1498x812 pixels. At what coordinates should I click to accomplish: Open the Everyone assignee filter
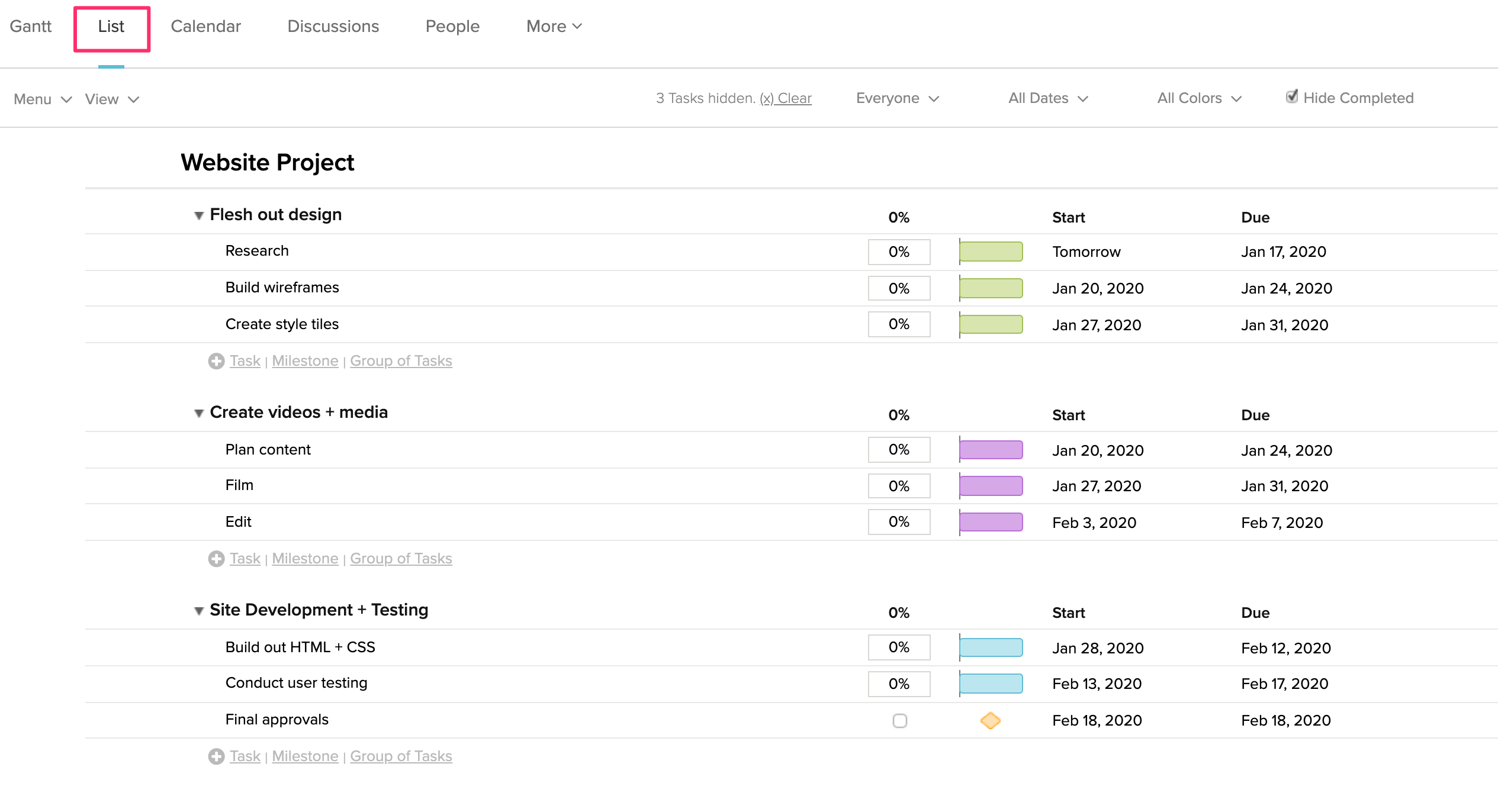pos(896,98)
